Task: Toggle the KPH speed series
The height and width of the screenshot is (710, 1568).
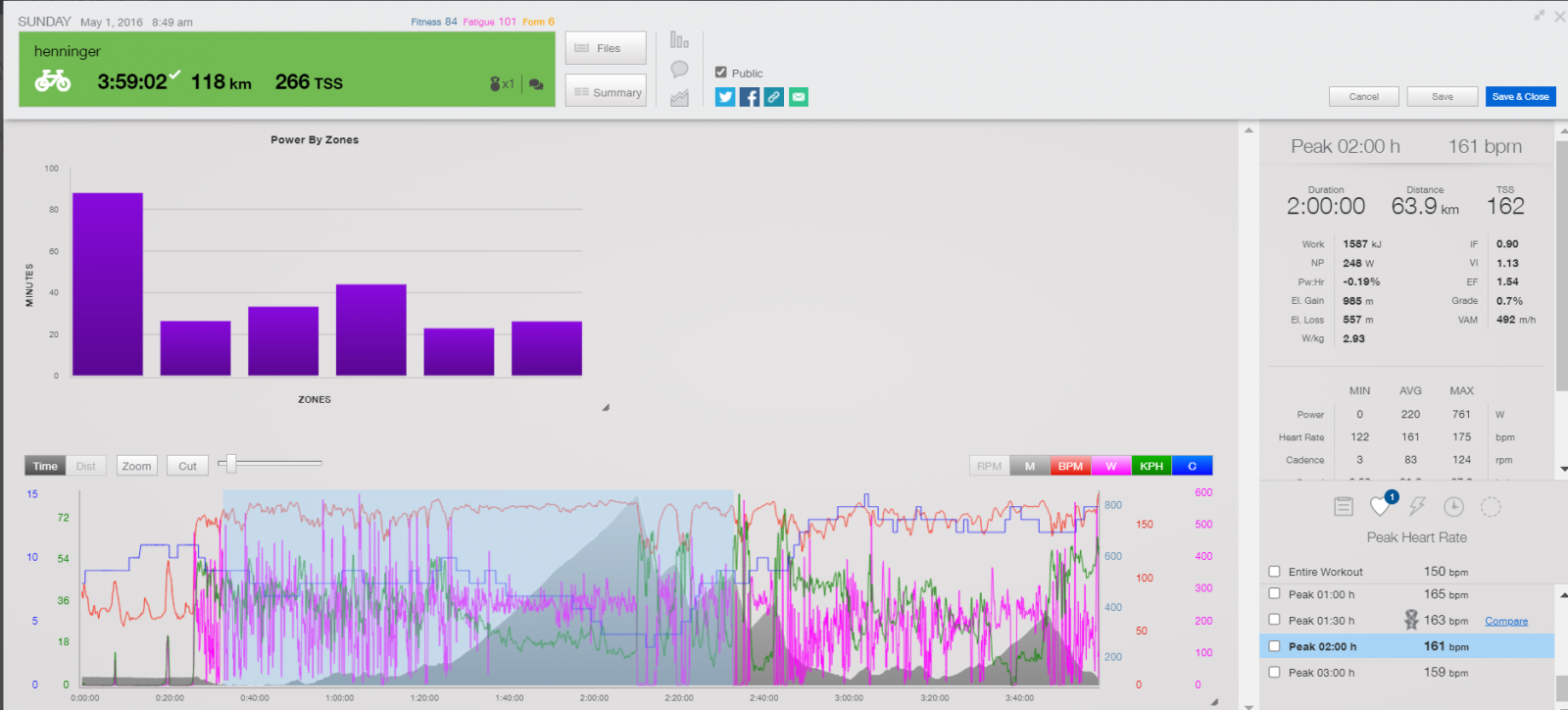Action: click(1151, 466)
